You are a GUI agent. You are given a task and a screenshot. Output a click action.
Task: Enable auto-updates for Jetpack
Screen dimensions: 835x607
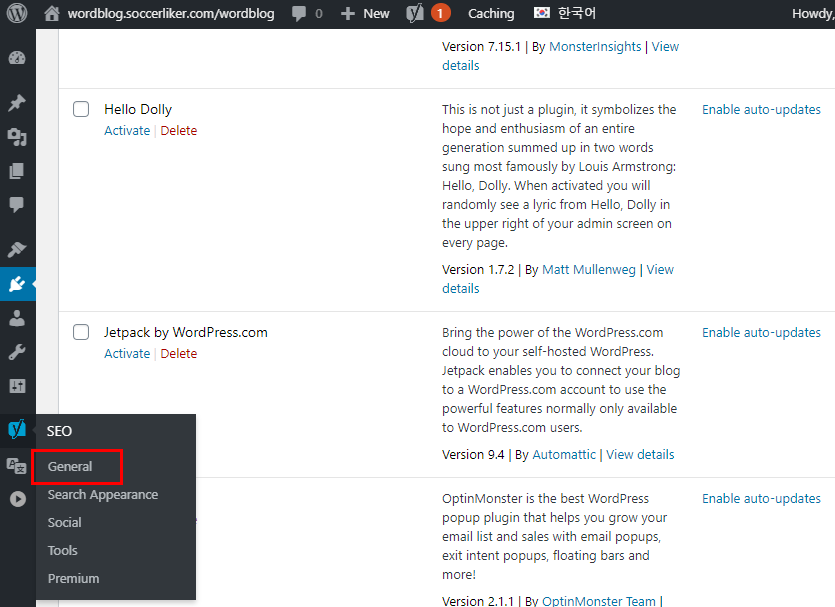tap(761, 333)
